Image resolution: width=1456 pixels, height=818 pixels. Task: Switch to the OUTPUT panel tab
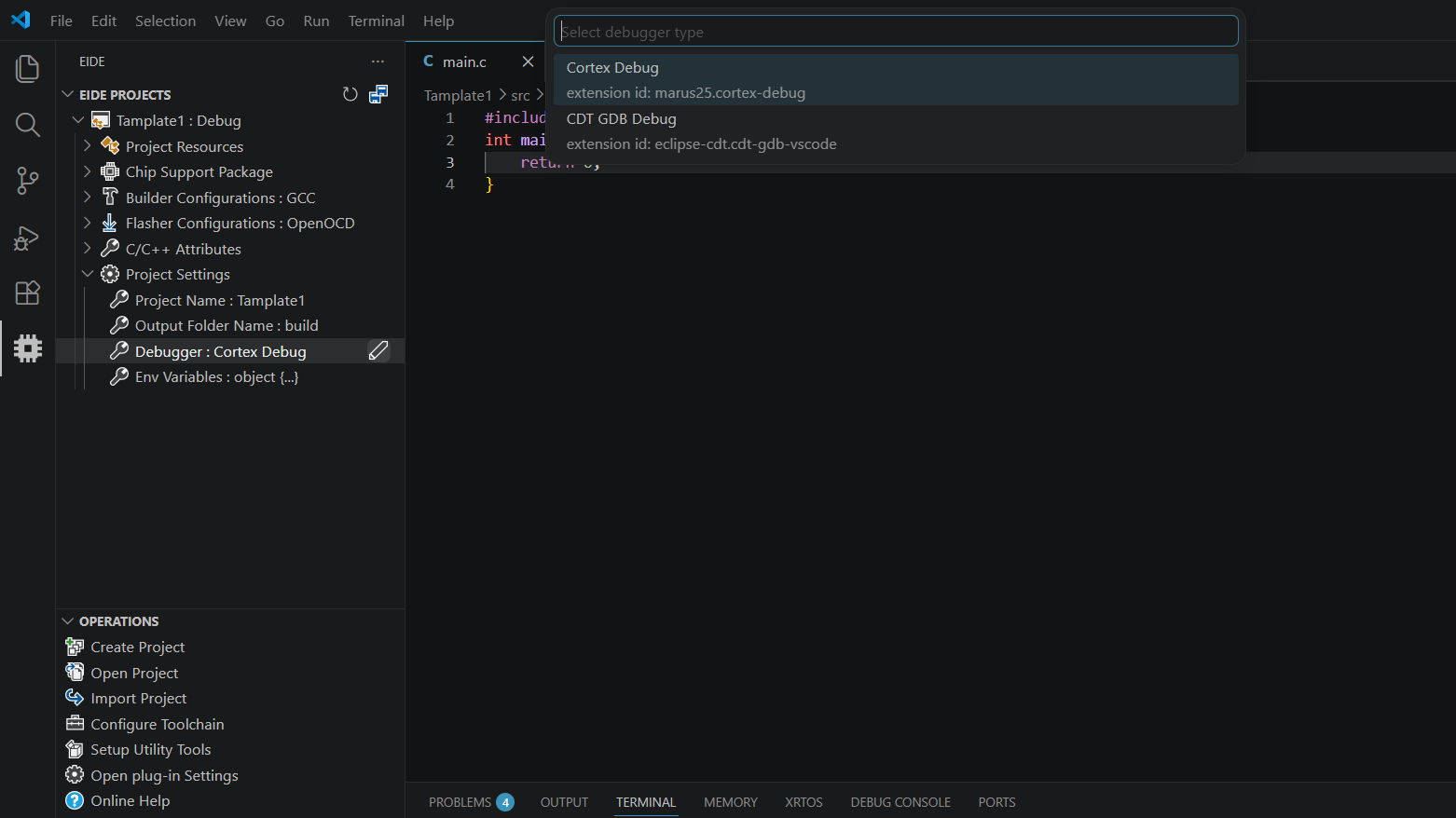(564, 802)
